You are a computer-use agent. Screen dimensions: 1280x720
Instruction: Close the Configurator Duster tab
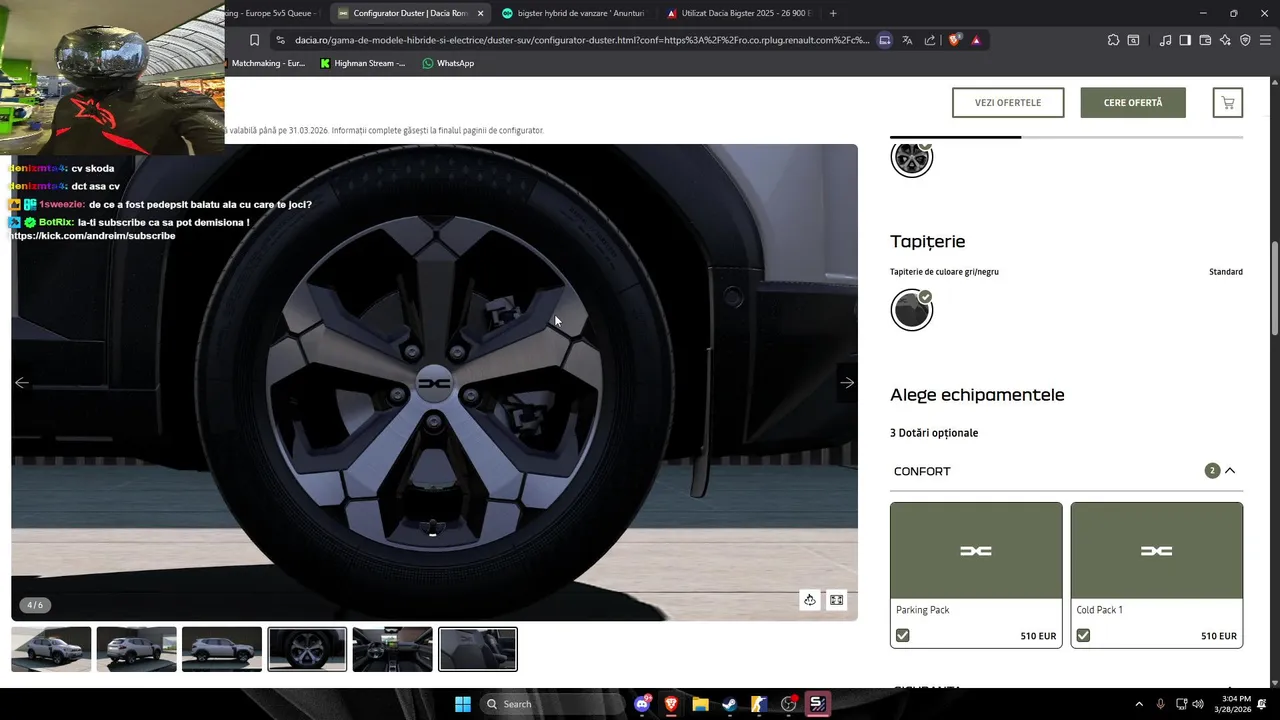point(481,13)
